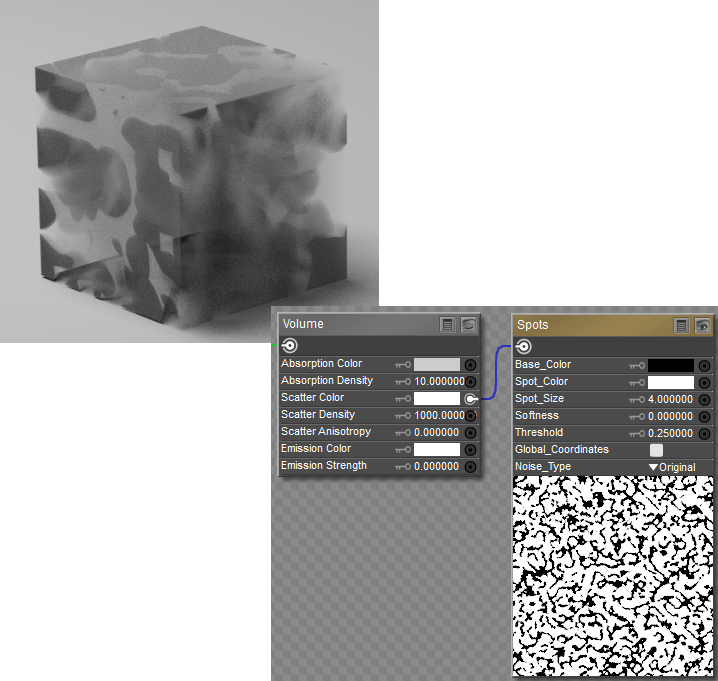The image size is (718, 681).
Task: Click the Spots node title bar
Action: pos(590,326)
